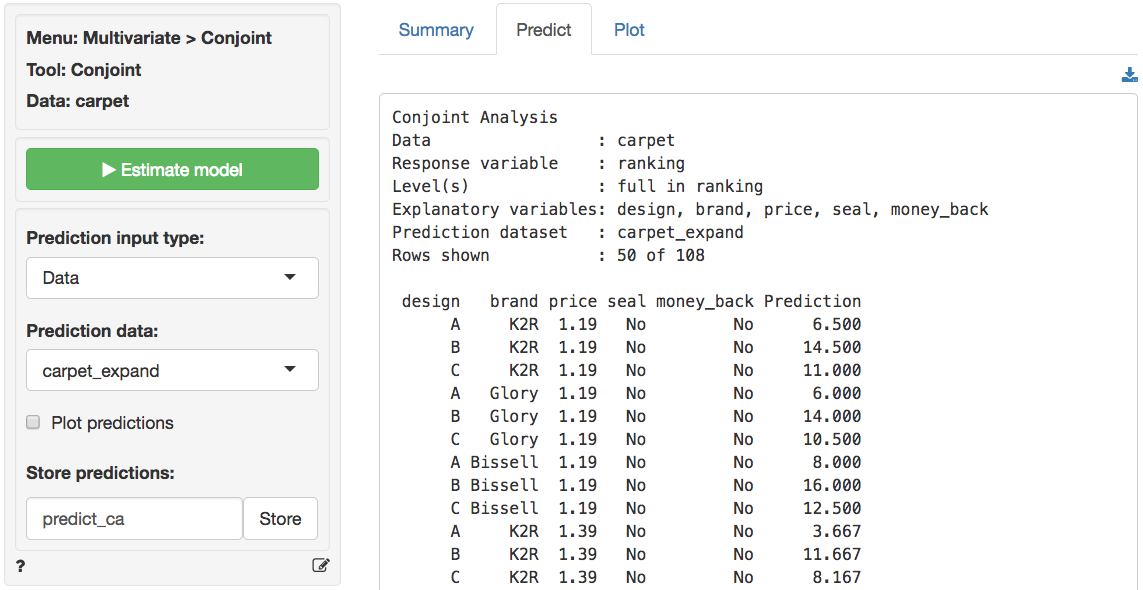
Task: Open the Plot tab
Action: click(629, 30)
